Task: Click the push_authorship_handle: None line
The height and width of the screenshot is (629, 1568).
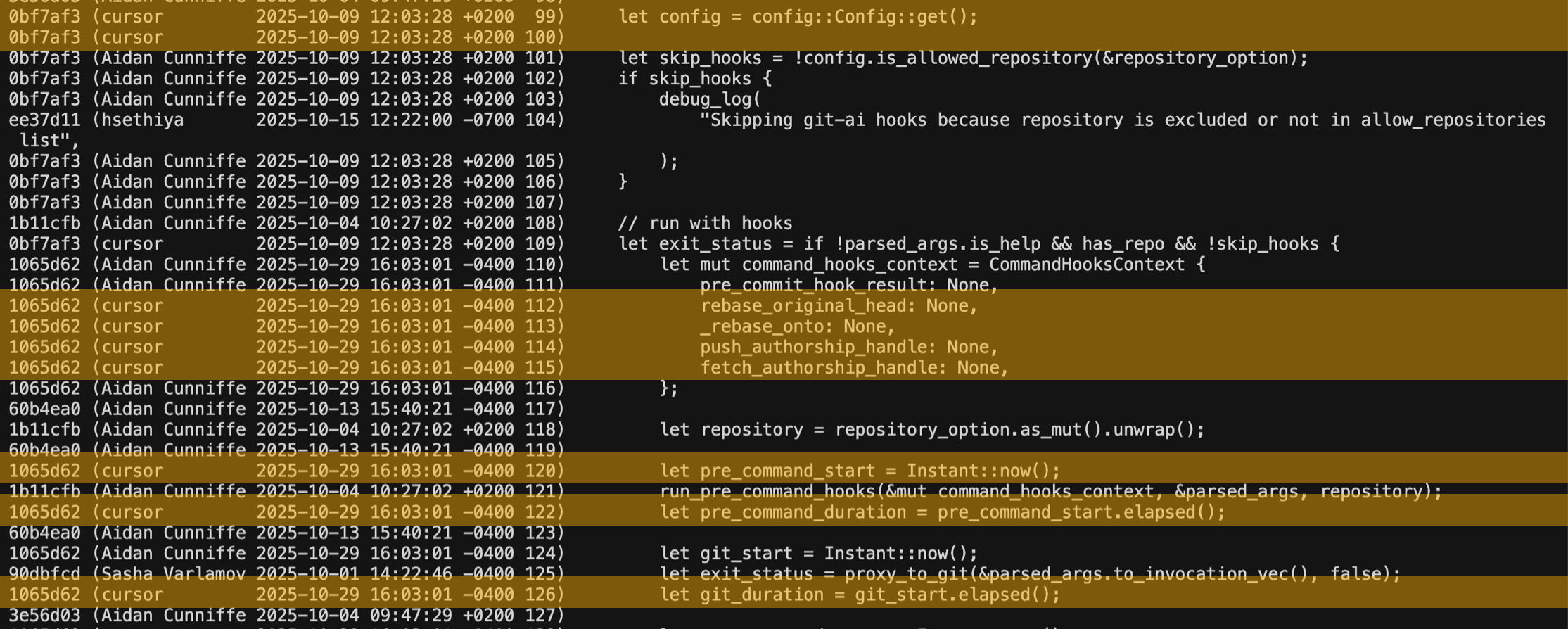Action: point(849,348)
